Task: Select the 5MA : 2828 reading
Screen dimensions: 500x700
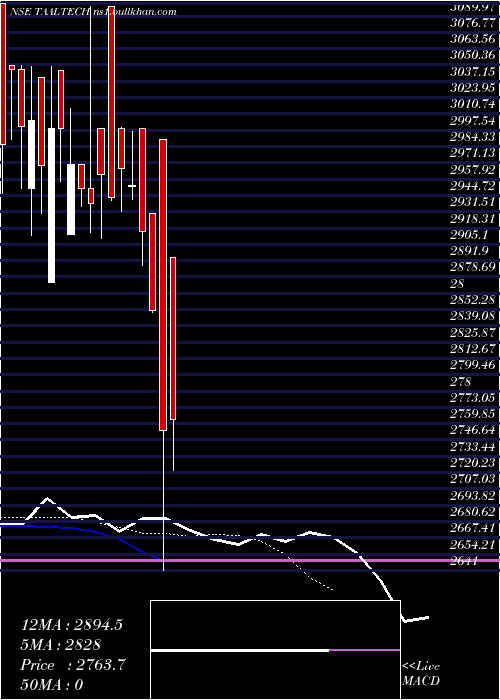Action: tap(60, 645)
